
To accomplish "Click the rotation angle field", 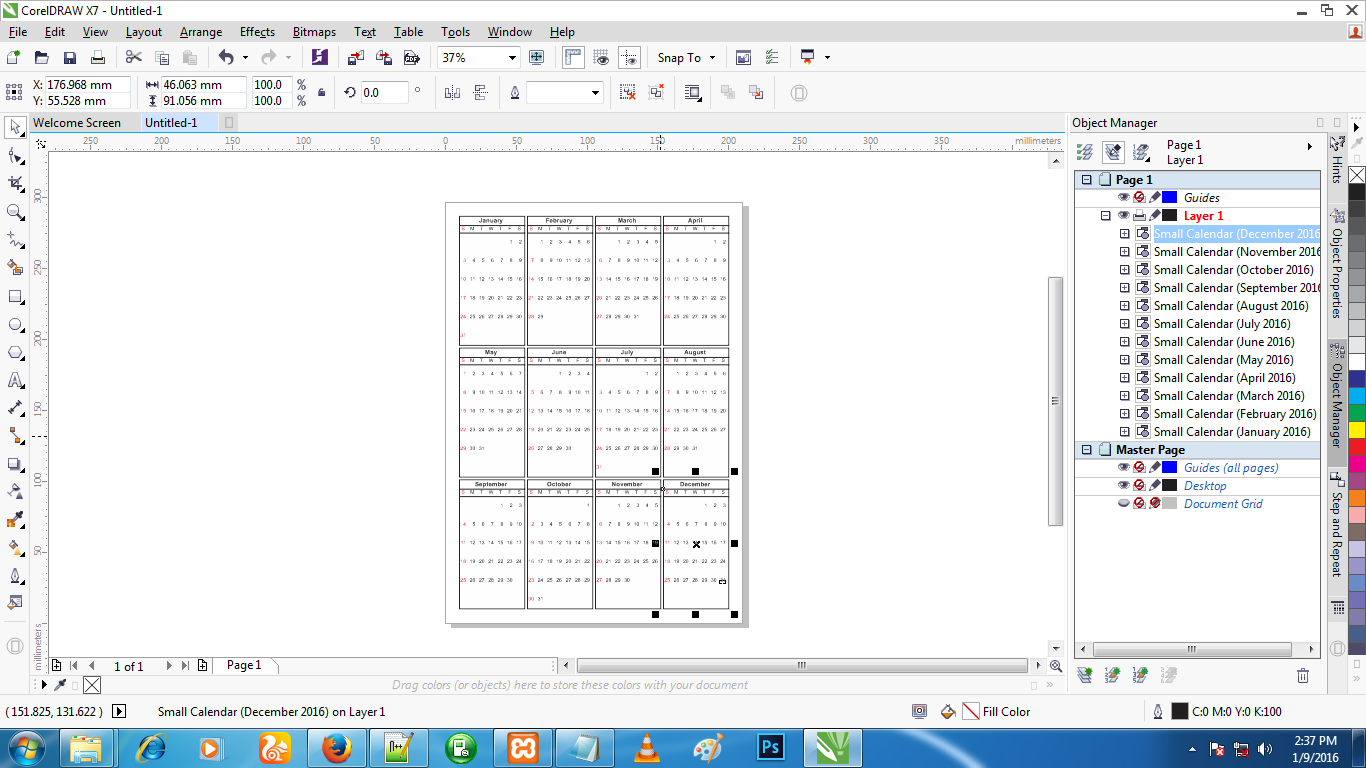I will 384,93.
